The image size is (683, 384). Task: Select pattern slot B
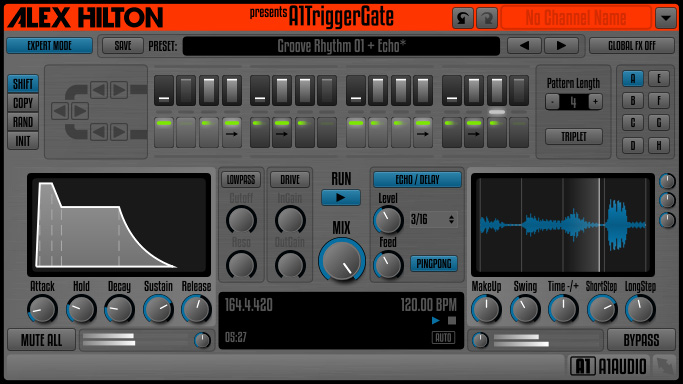pos(633,101)
